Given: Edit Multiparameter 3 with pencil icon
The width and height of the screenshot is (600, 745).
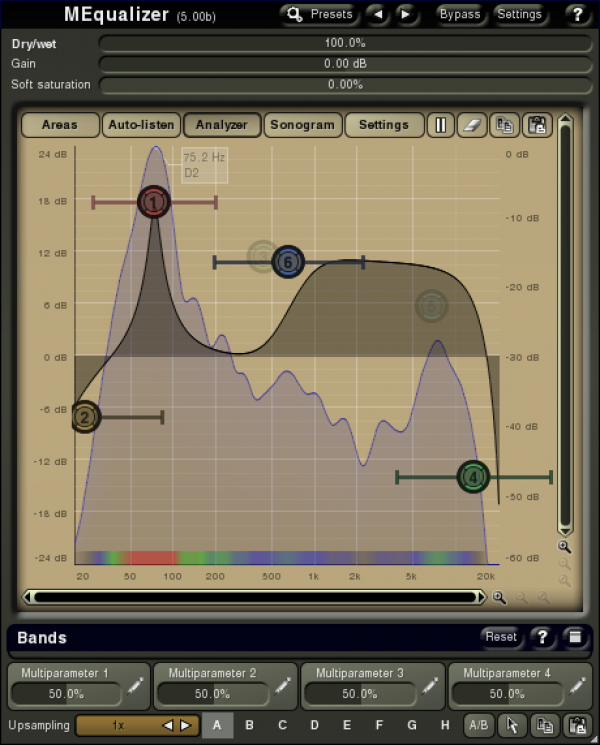Looking at the screenshot, I should (x=429, y=686).
